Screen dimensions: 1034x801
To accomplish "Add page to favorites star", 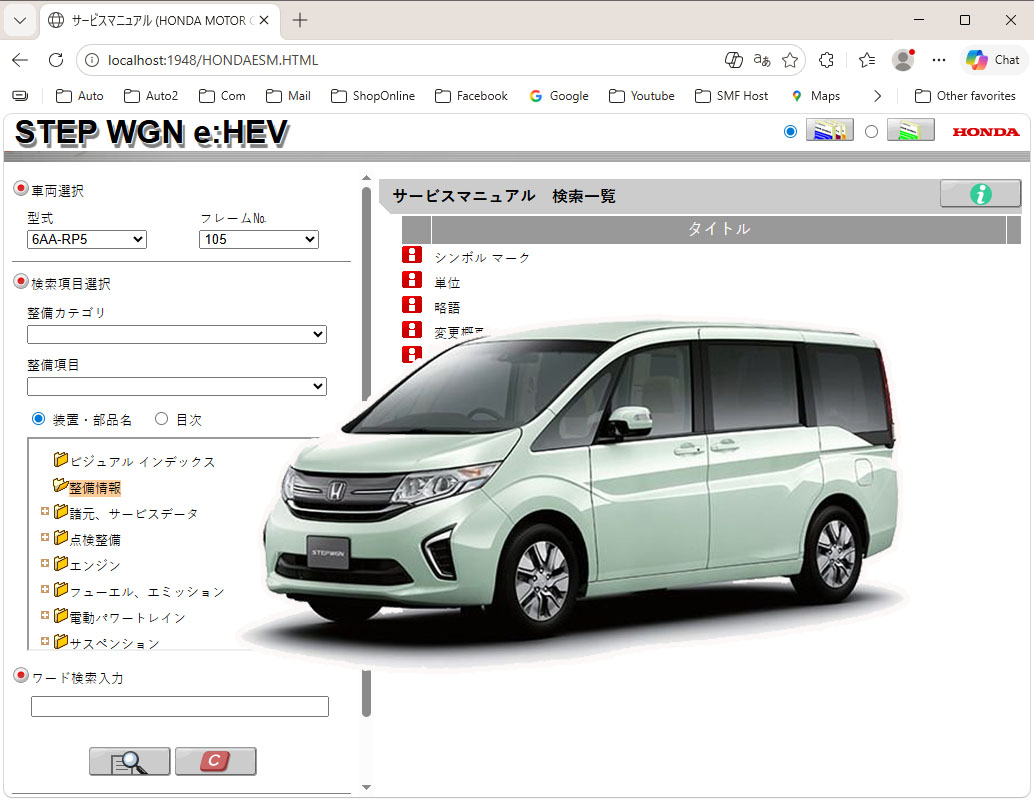I will 789,60.
